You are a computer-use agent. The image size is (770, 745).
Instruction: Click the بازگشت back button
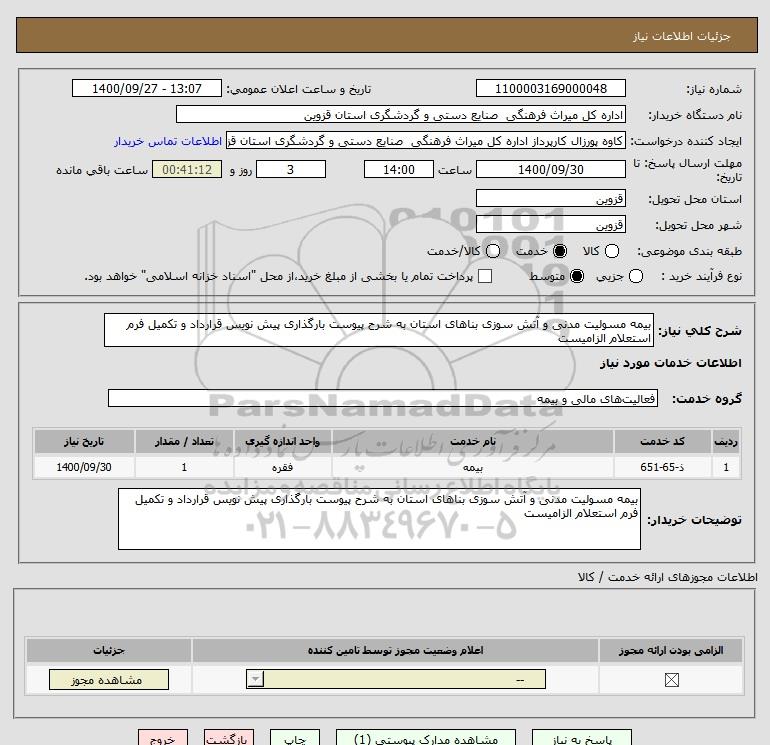229,738
